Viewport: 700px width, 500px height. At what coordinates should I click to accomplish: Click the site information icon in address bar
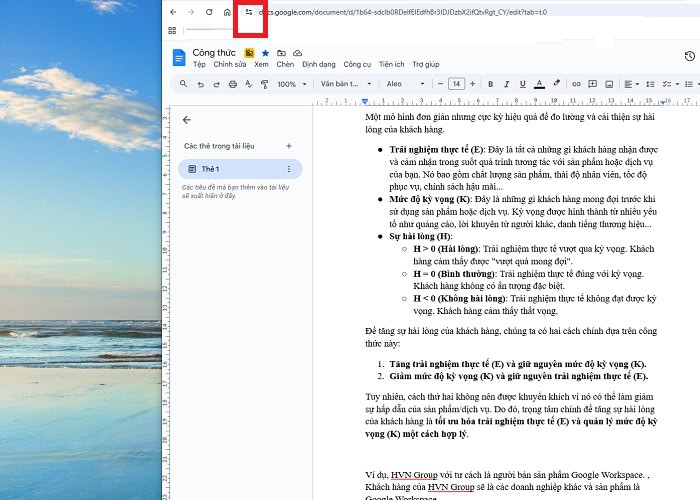[249, 12]
